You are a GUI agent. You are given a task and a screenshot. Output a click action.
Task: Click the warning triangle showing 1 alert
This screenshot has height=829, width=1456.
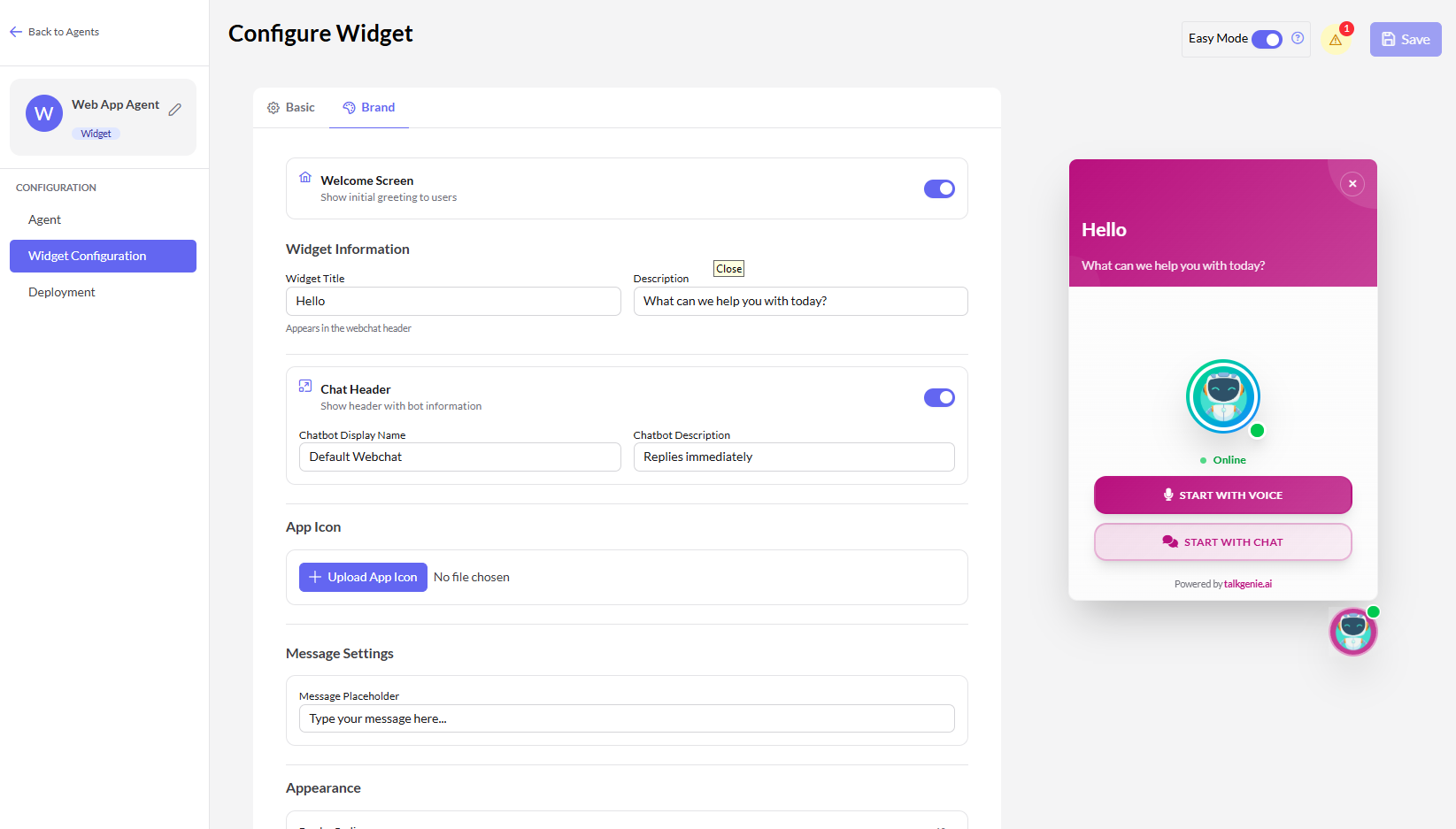click(1337, 39)
